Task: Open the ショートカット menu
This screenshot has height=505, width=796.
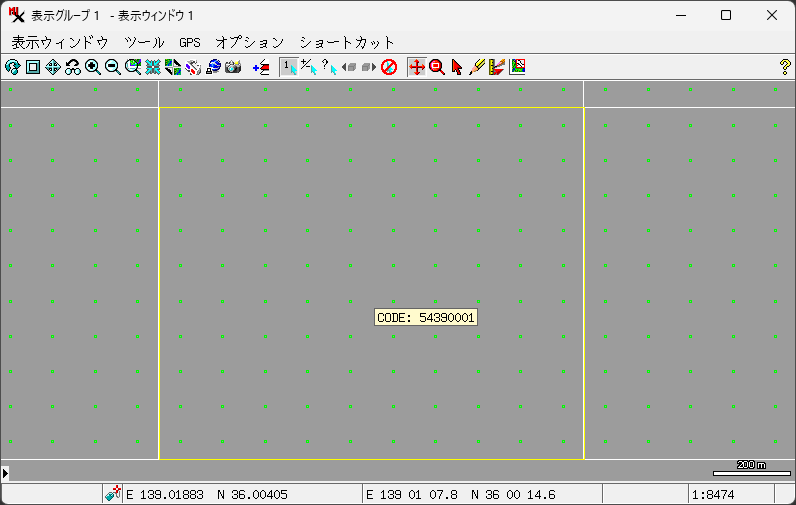Action: click(x=347, y=42)
